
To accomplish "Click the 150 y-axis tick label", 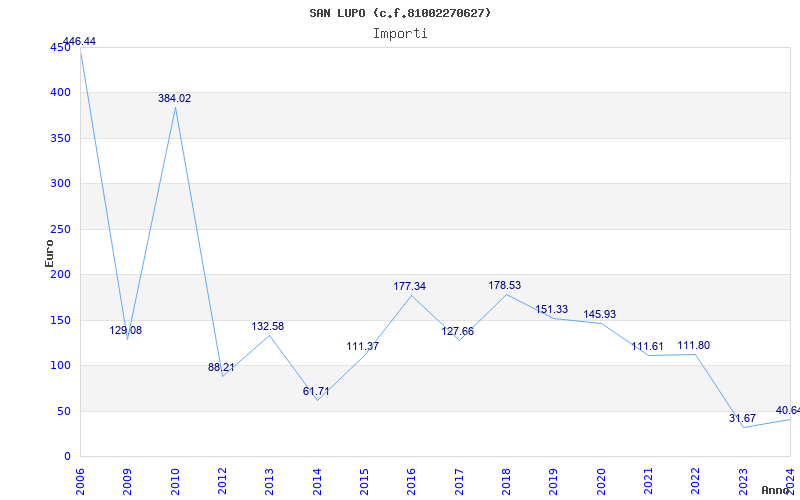I will pos(60,320).
